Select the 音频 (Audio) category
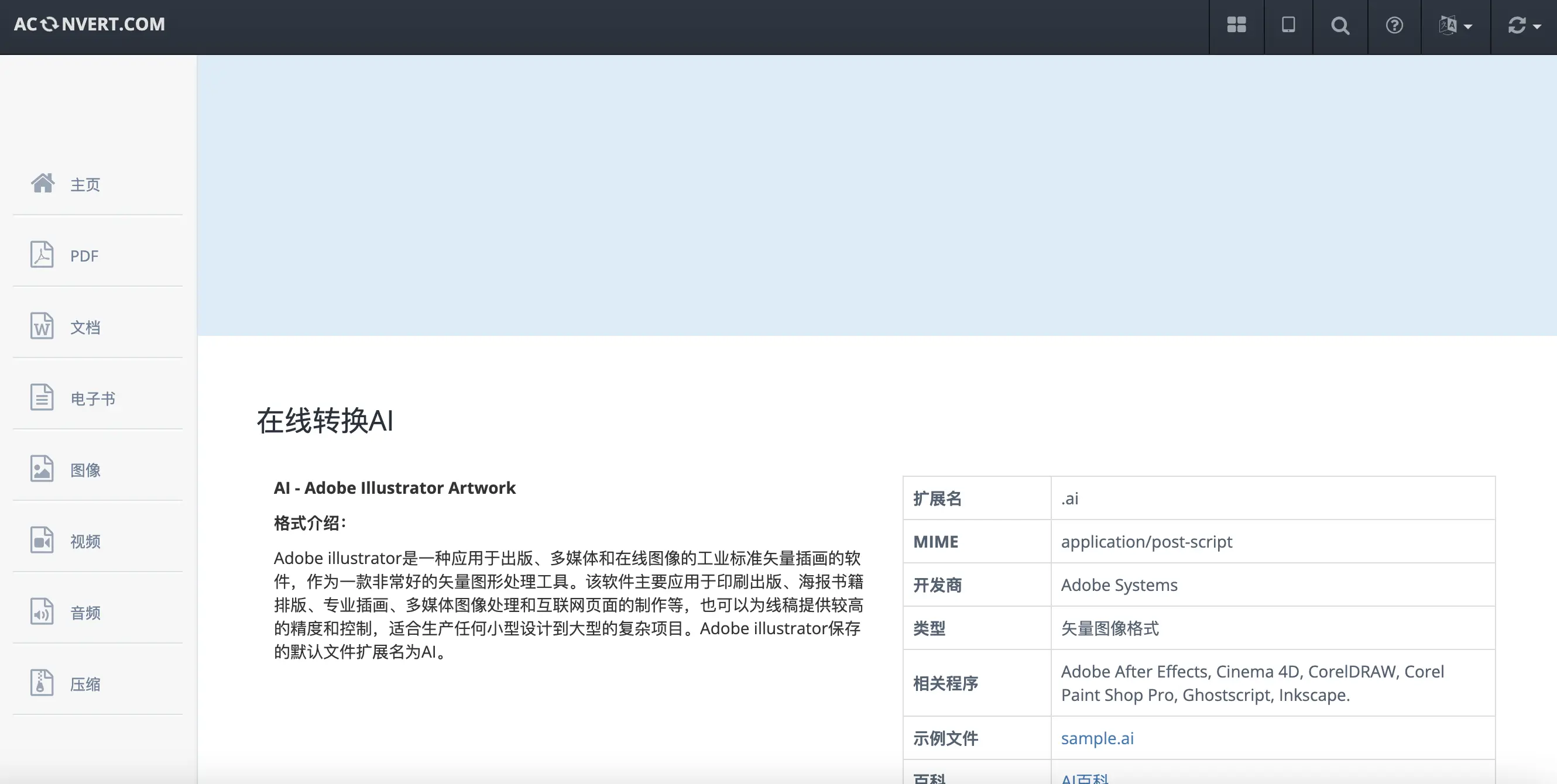The width and height of the screenshot is (1557, 784). coord(85,612)
